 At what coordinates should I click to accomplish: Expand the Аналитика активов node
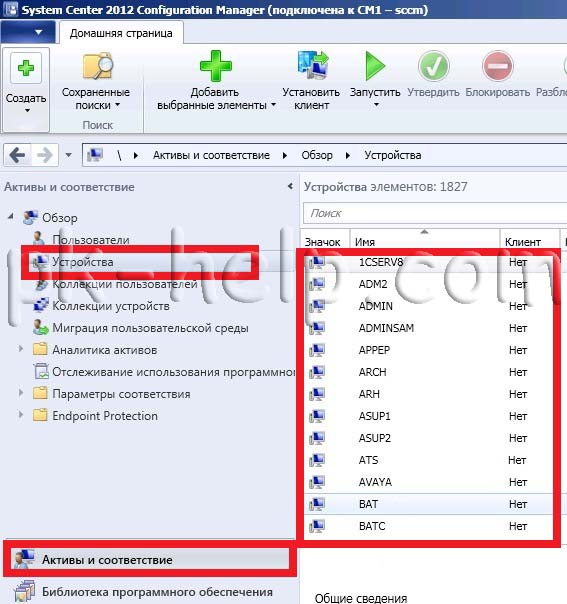coord(21,349)
